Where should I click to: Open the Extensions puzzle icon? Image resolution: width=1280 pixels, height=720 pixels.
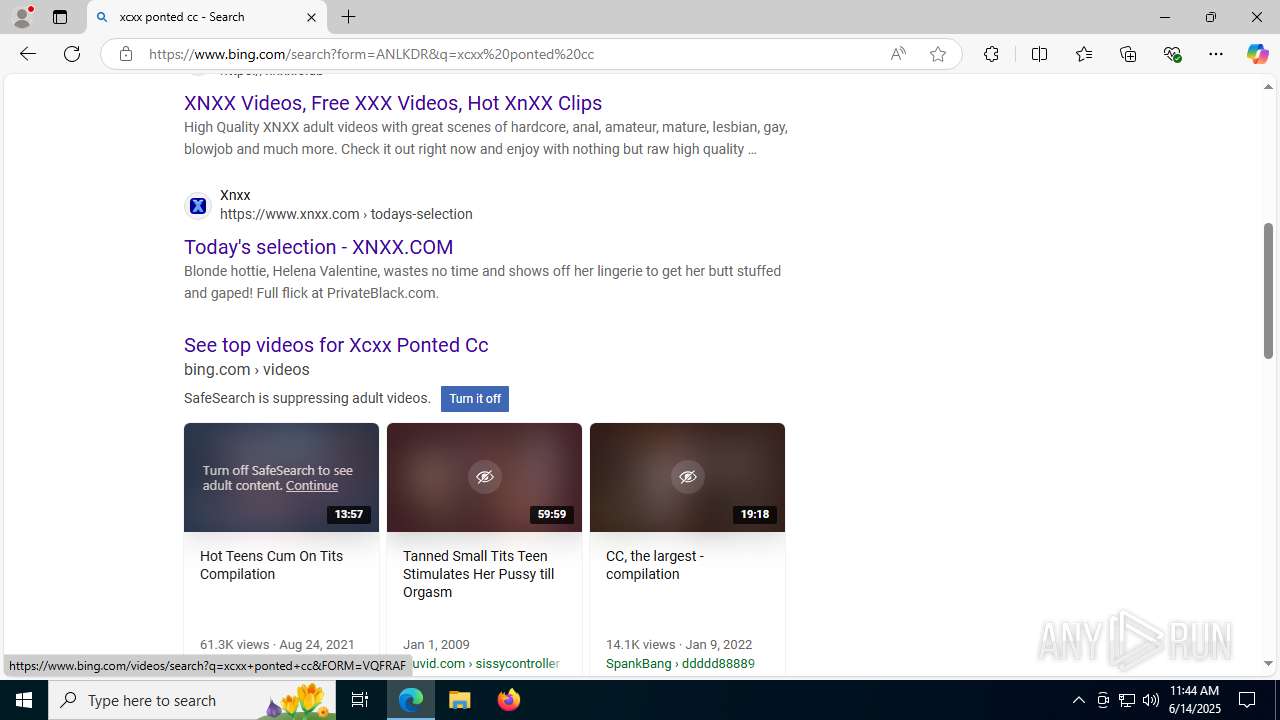tap(991, 54)
